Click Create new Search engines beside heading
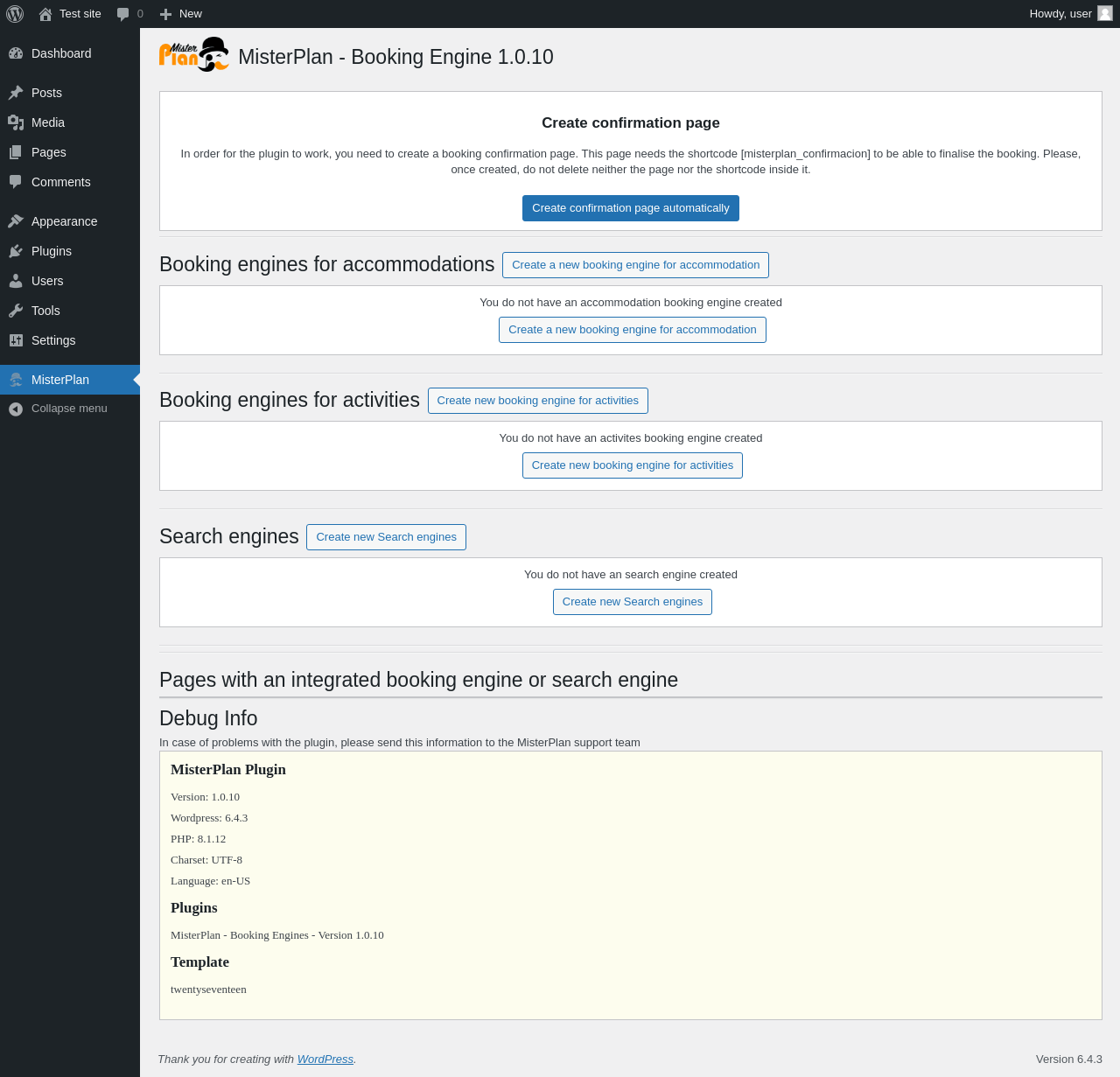Screen dimensions: 1120x1077 point(386,537)
